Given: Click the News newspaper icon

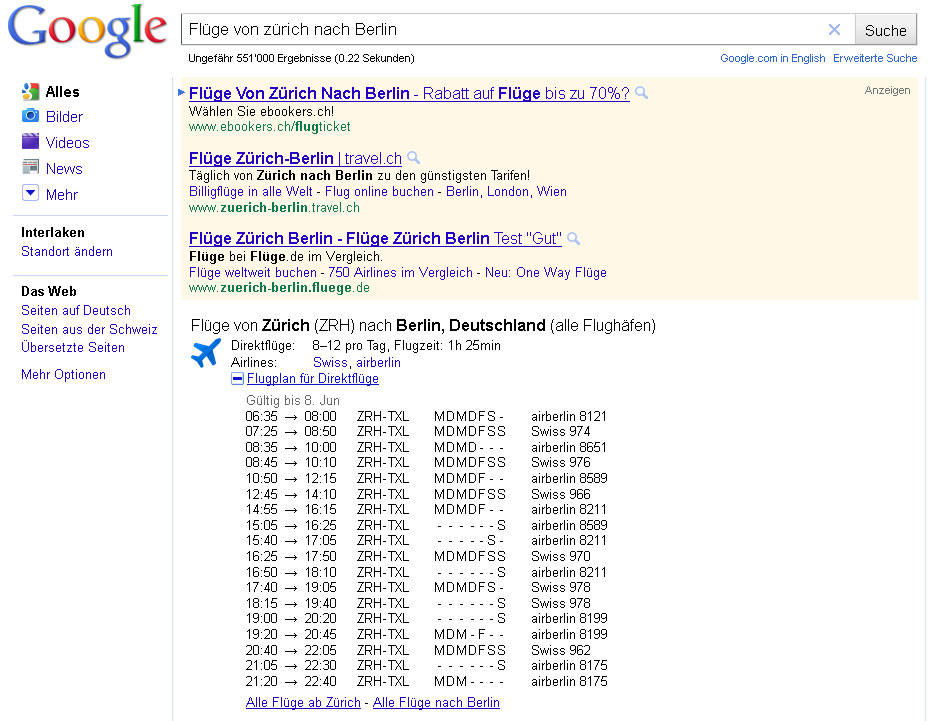Looking at the screenshot, I should (30, 168).
